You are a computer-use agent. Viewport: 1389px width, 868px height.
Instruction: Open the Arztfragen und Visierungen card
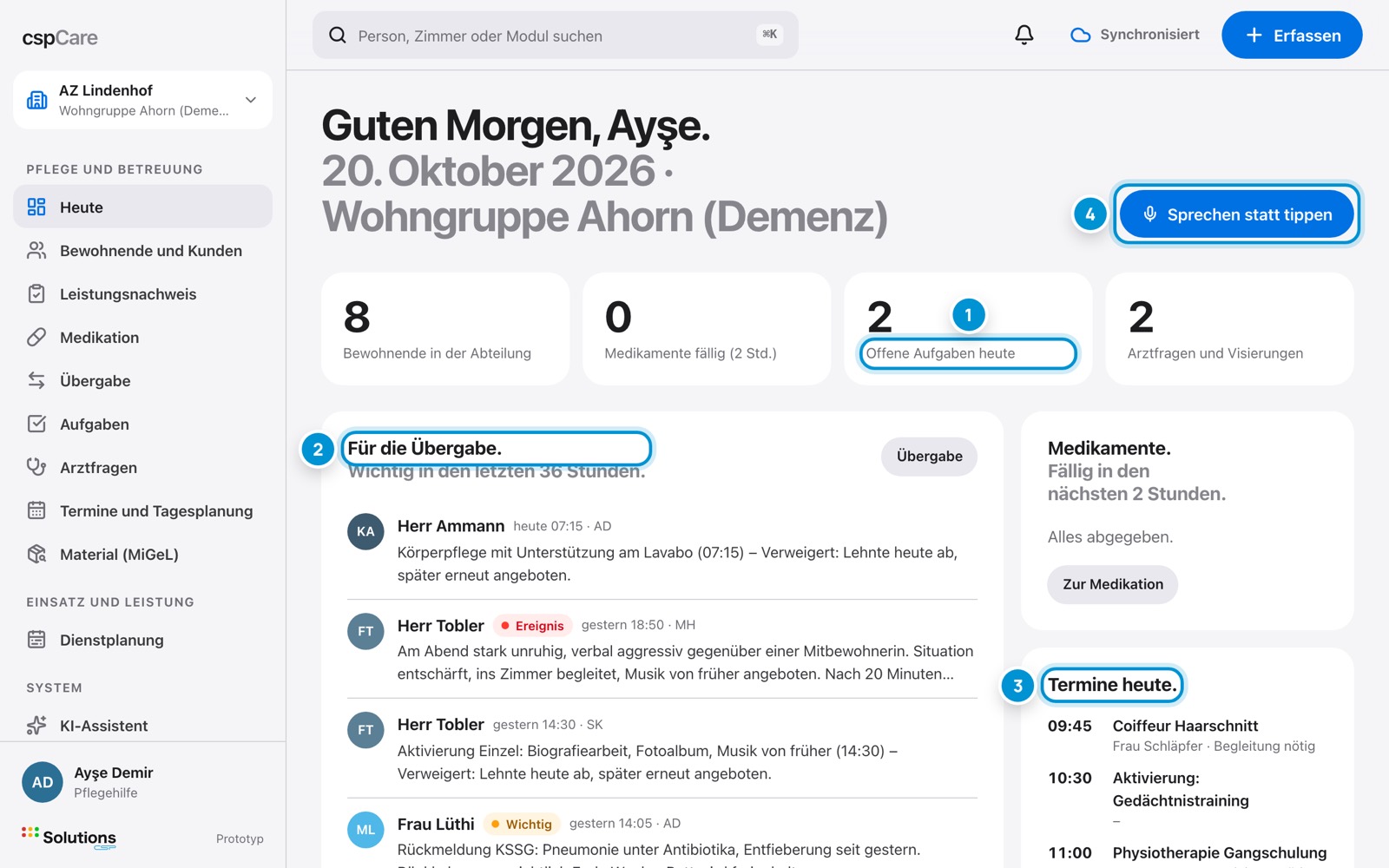pos(1229,329)
